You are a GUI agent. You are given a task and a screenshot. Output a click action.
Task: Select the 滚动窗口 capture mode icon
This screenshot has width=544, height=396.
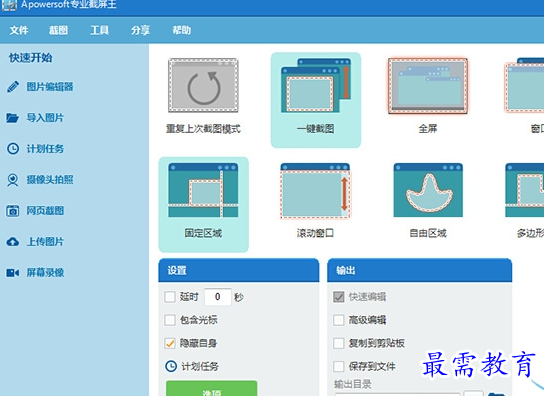[x=315, y=191]
